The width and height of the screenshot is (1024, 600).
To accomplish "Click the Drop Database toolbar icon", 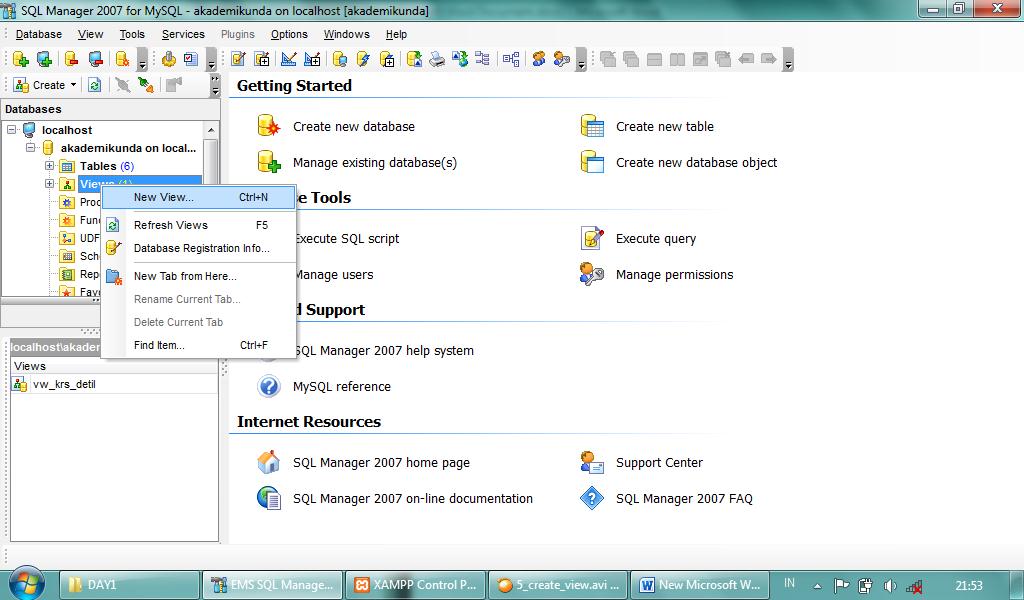I will (71, 59).
